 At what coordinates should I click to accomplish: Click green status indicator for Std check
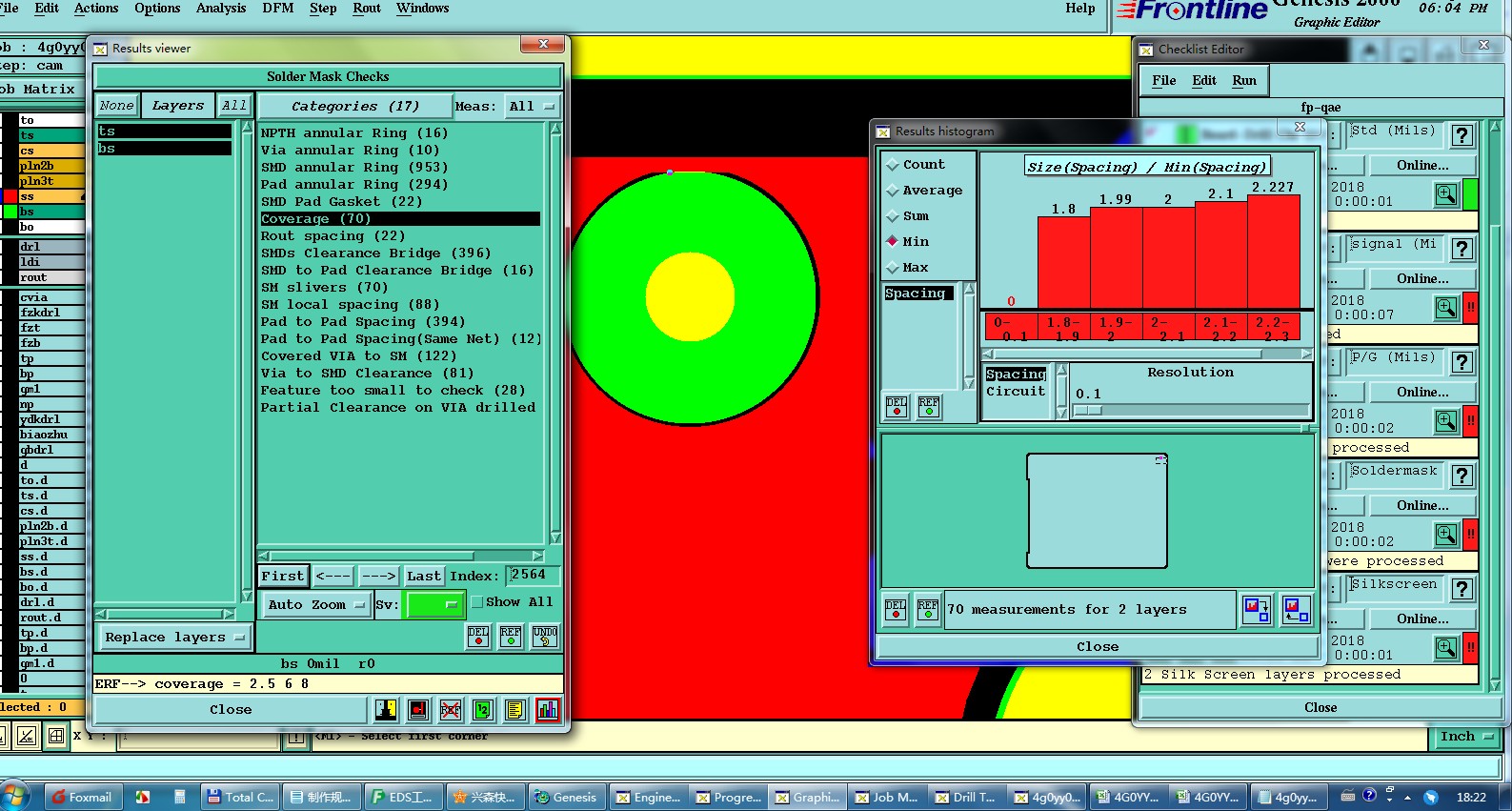pyautogui.click(x=1471, y=194)
